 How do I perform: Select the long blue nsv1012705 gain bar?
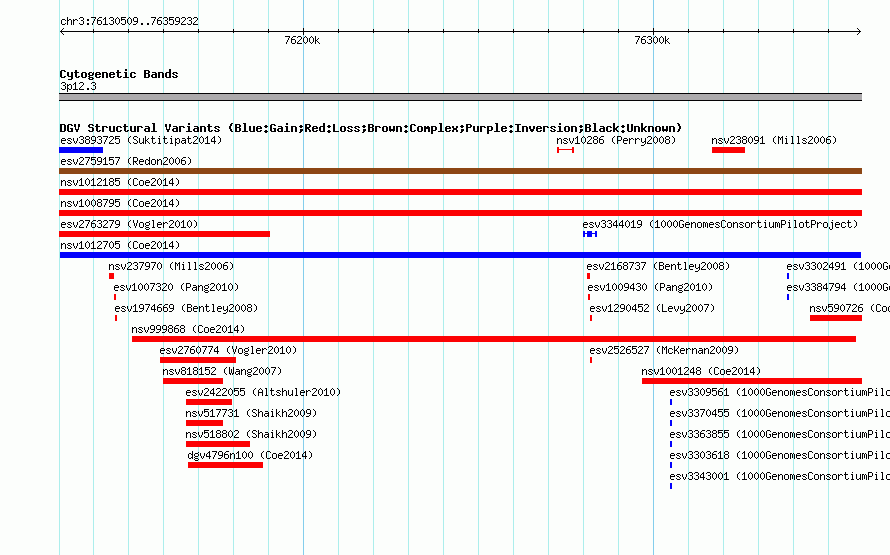click(x=460, y=255)
